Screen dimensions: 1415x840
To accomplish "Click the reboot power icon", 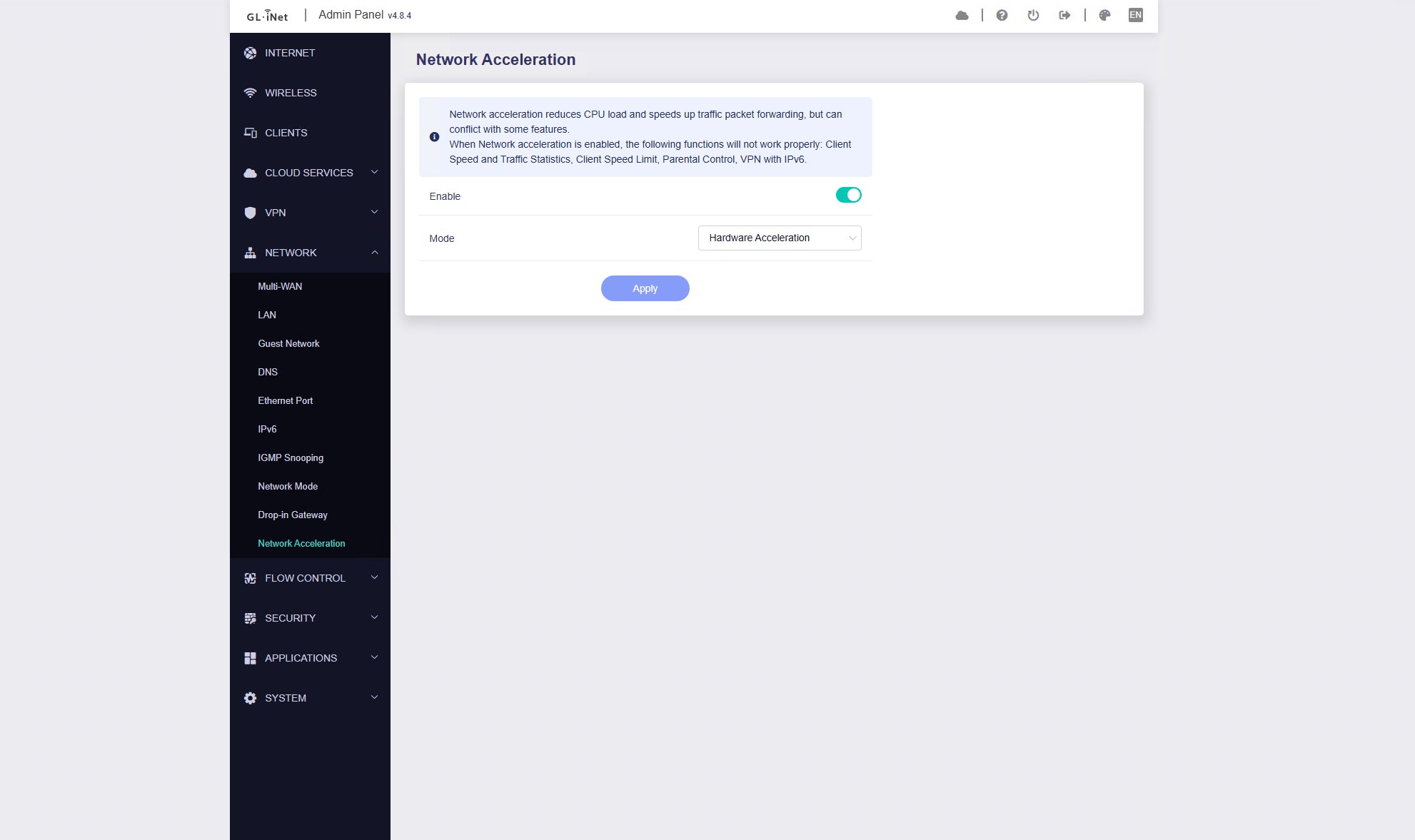I will [1033, 15].
